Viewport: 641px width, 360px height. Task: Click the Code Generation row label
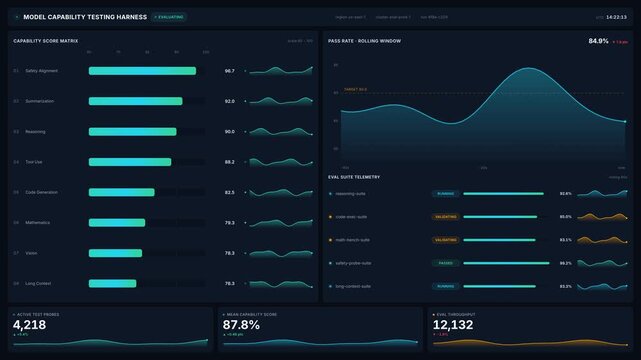coord(41,192)
